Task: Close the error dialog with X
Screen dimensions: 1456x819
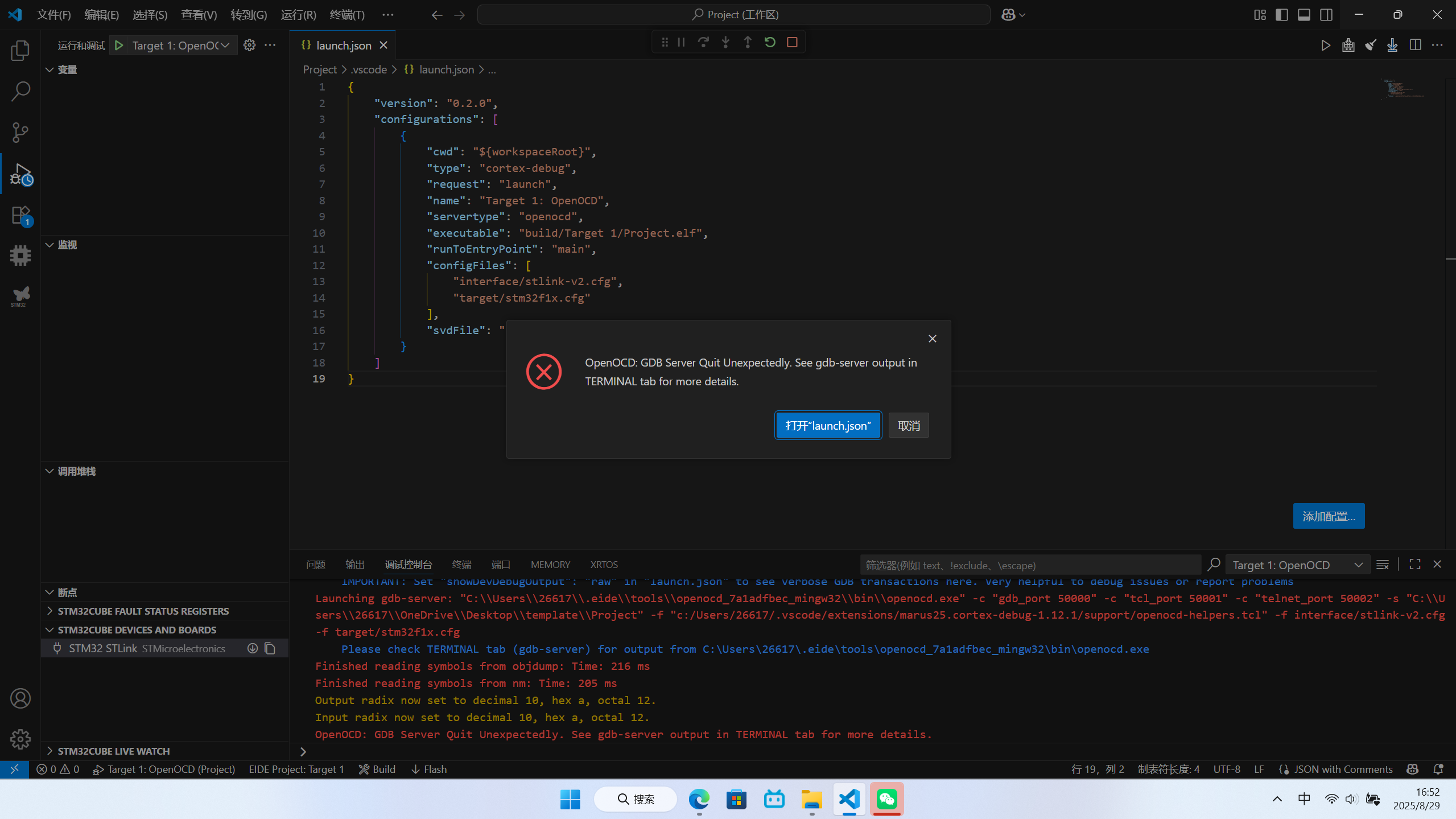Action: pos(933,339)
